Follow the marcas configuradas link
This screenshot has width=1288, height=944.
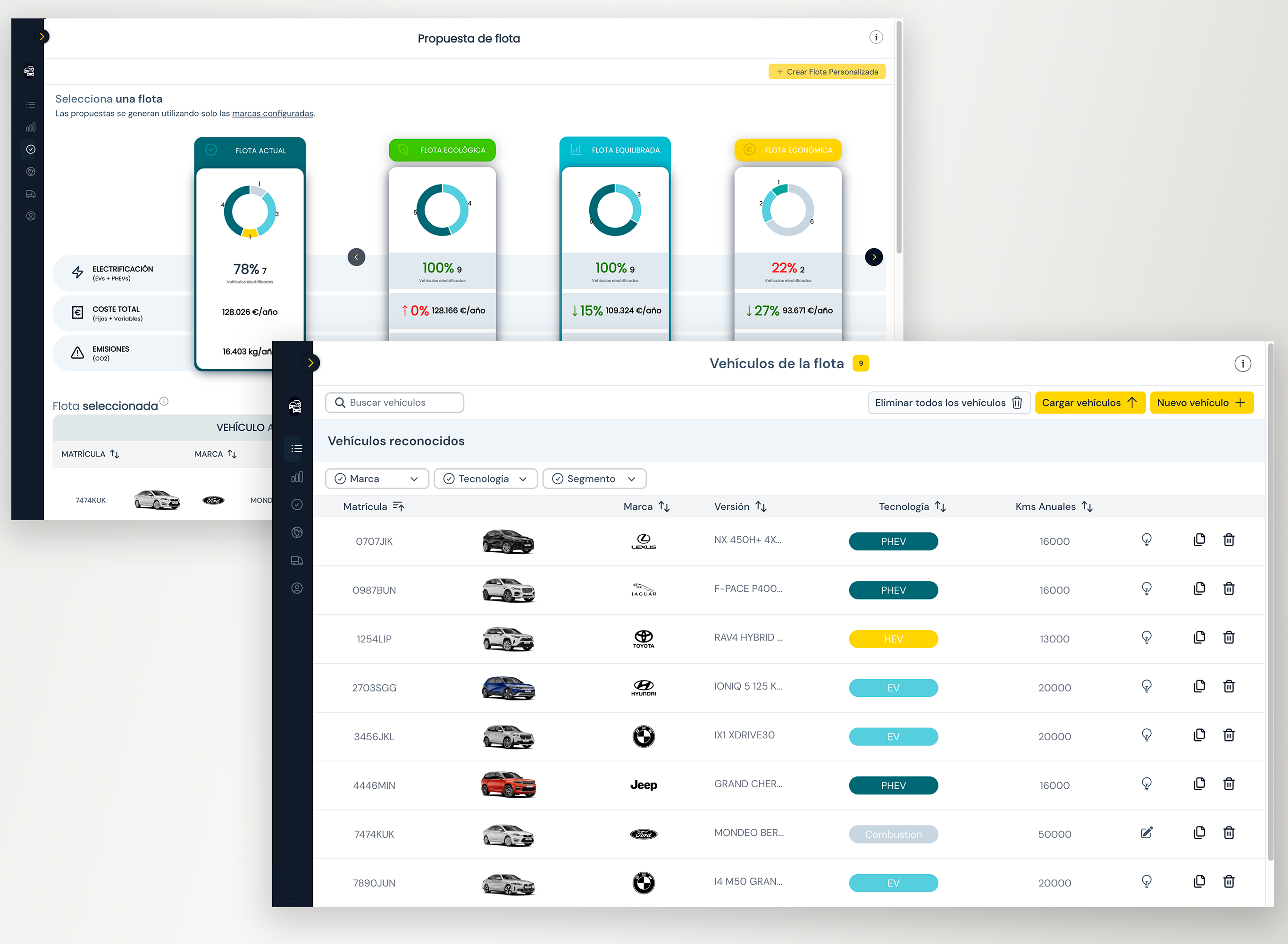click(x=272, y=113)
